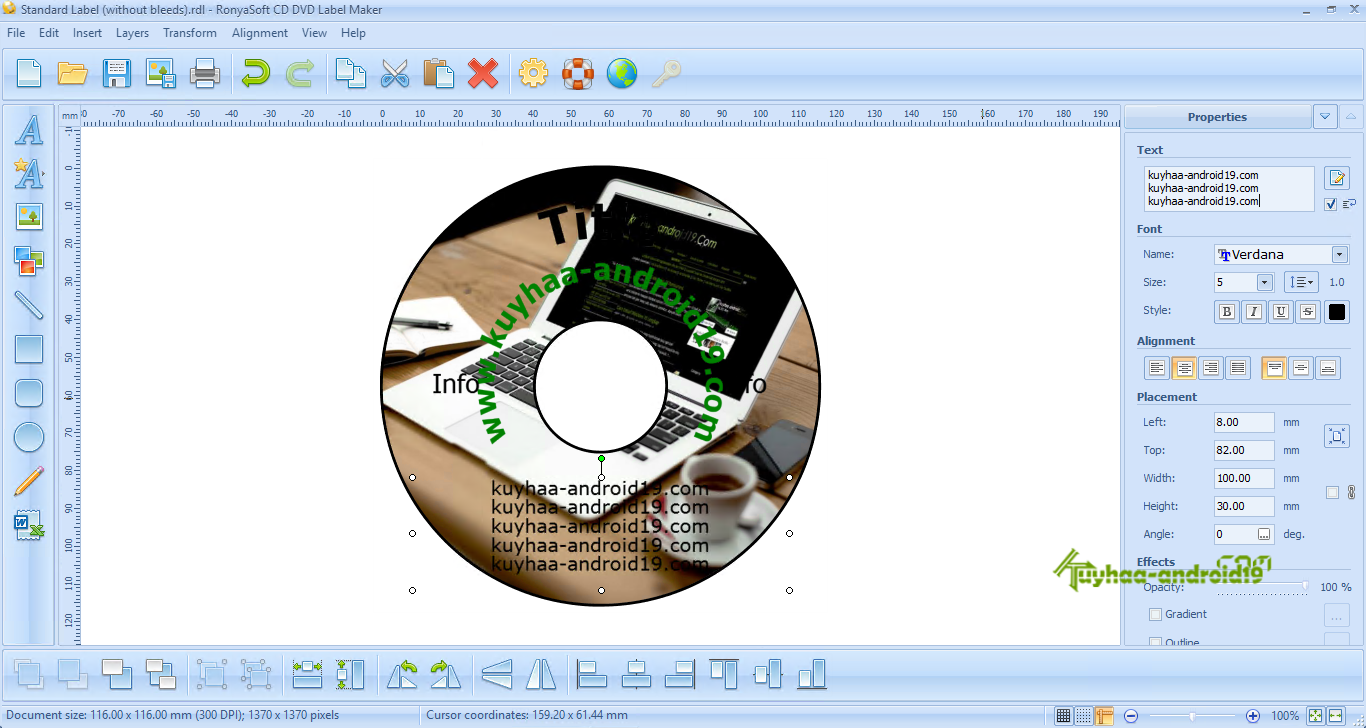Open the font Name dropdown
Image resolution: width=1366 pixels, height=728 pixels.
(1339, 254)
